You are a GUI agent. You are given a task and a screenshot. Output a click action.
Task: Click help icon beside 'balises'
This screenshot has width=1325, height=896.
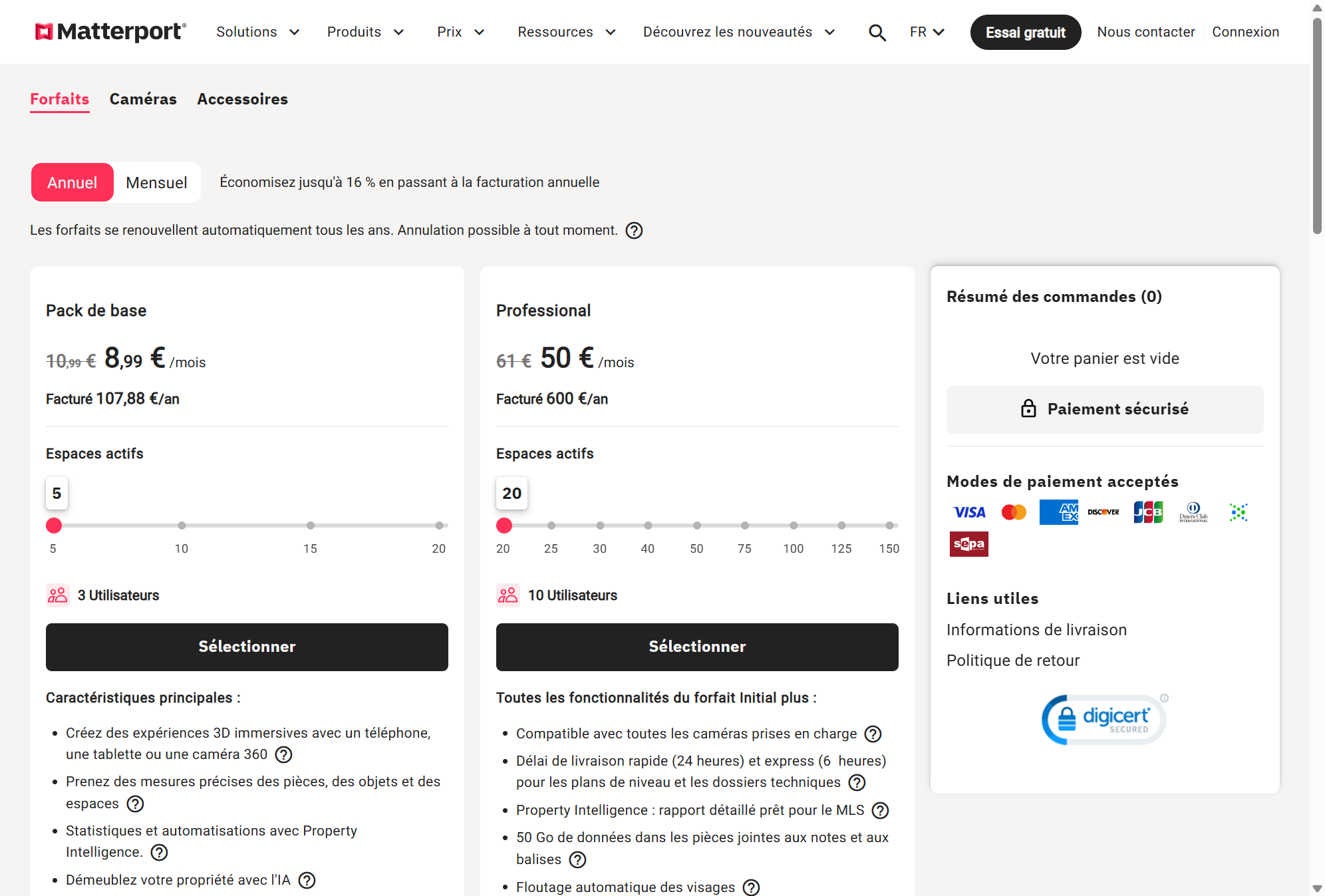click(577, 860)
